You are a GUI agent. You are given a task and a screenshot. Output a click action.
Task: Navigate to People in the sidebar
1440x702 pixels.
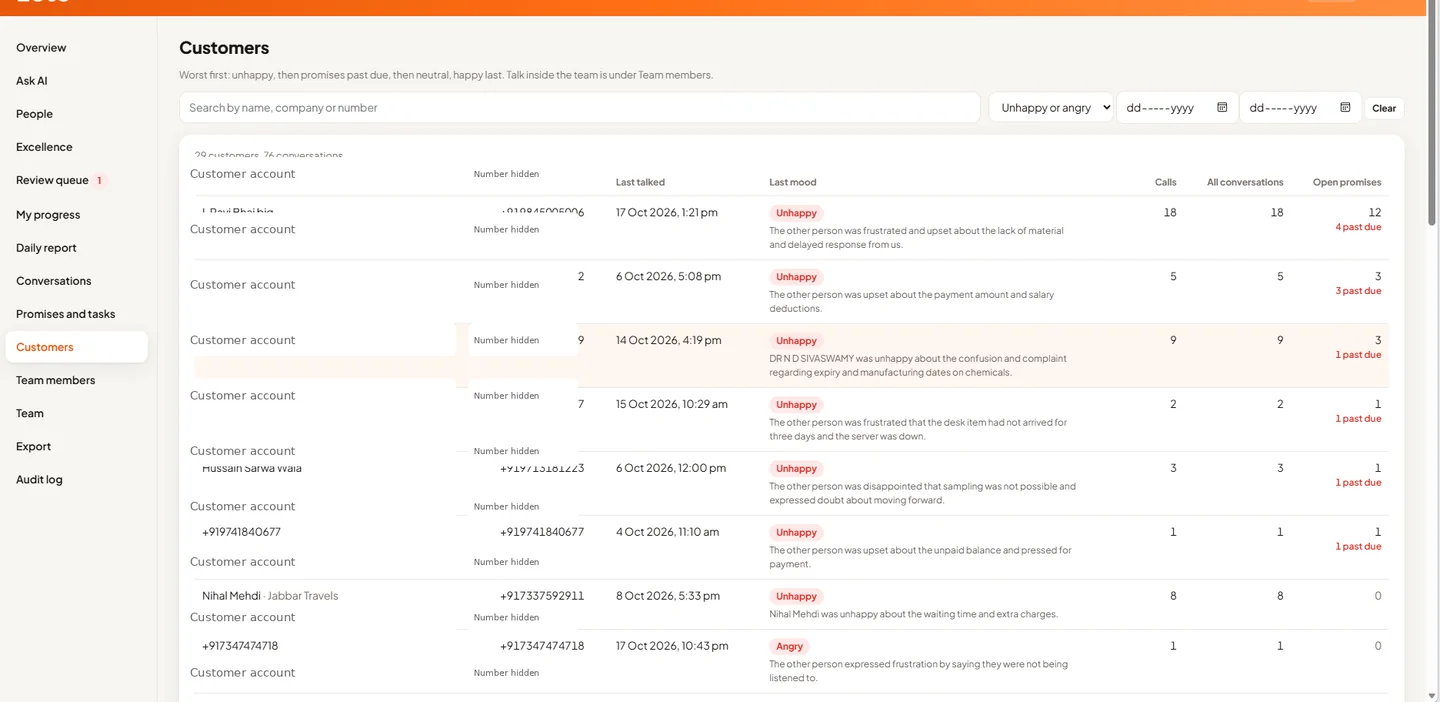click(x=34, y=114)
